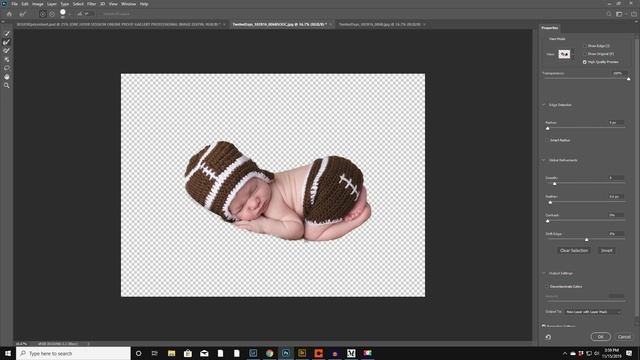The image size is (640, 360).
Task: Open the Windows Start menu
Action: [x=8, y=353]
